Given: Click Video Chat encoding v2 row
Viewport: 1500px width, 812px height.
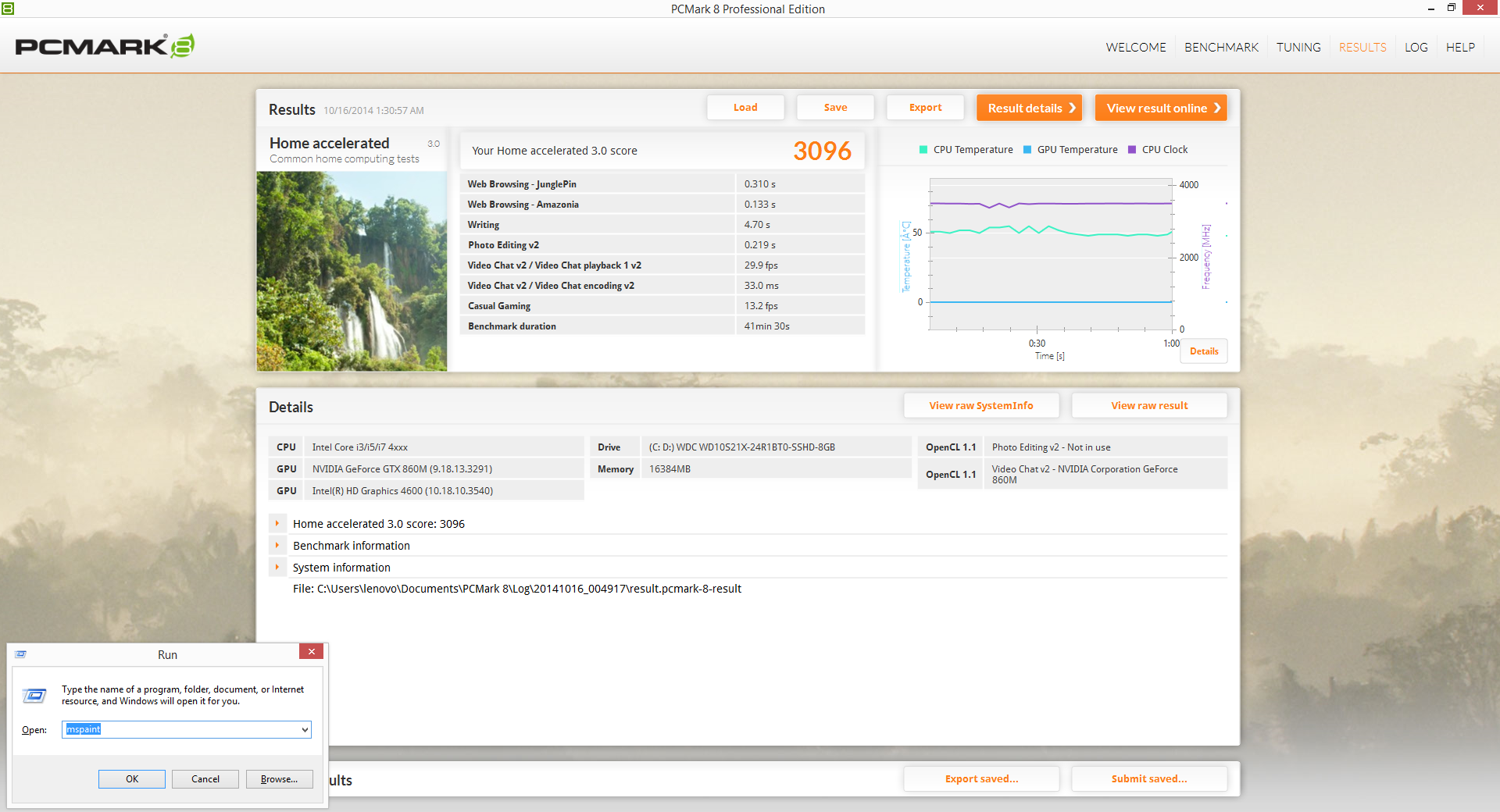Looking at the screenshot, I should [x=662, y=286].
